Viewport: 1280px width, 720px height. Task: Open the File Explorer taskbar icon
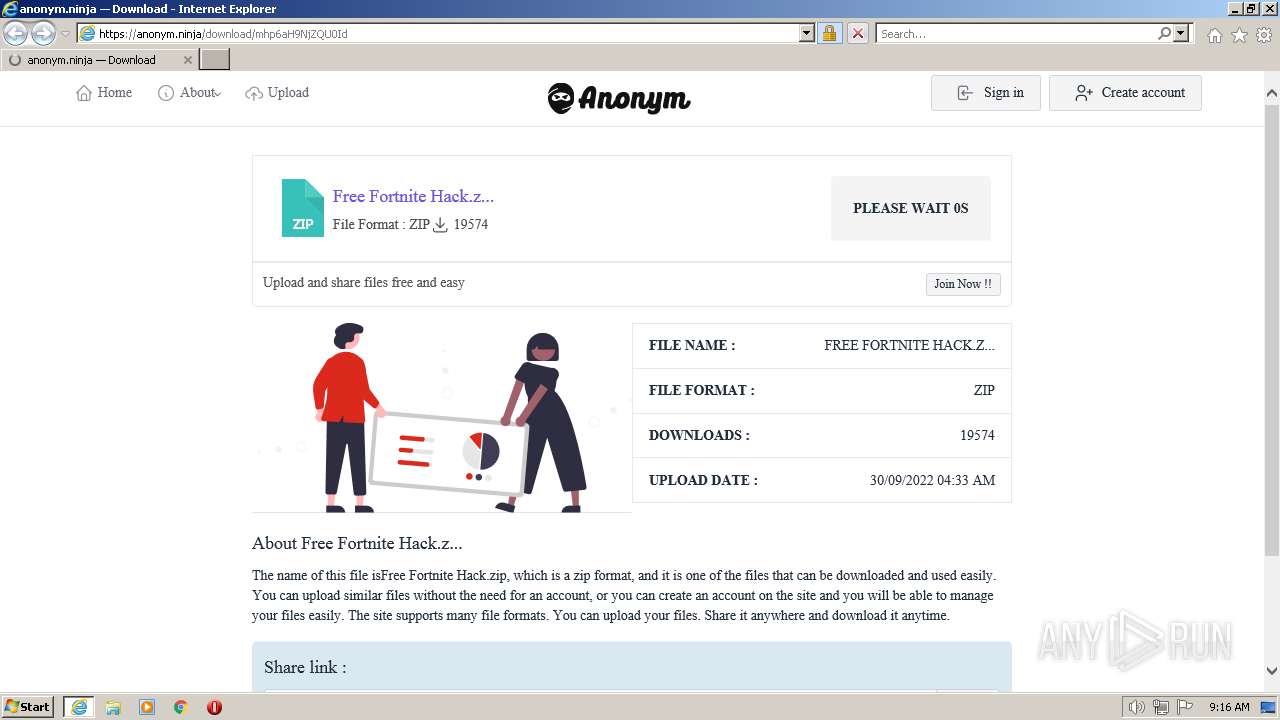(113, 707)
